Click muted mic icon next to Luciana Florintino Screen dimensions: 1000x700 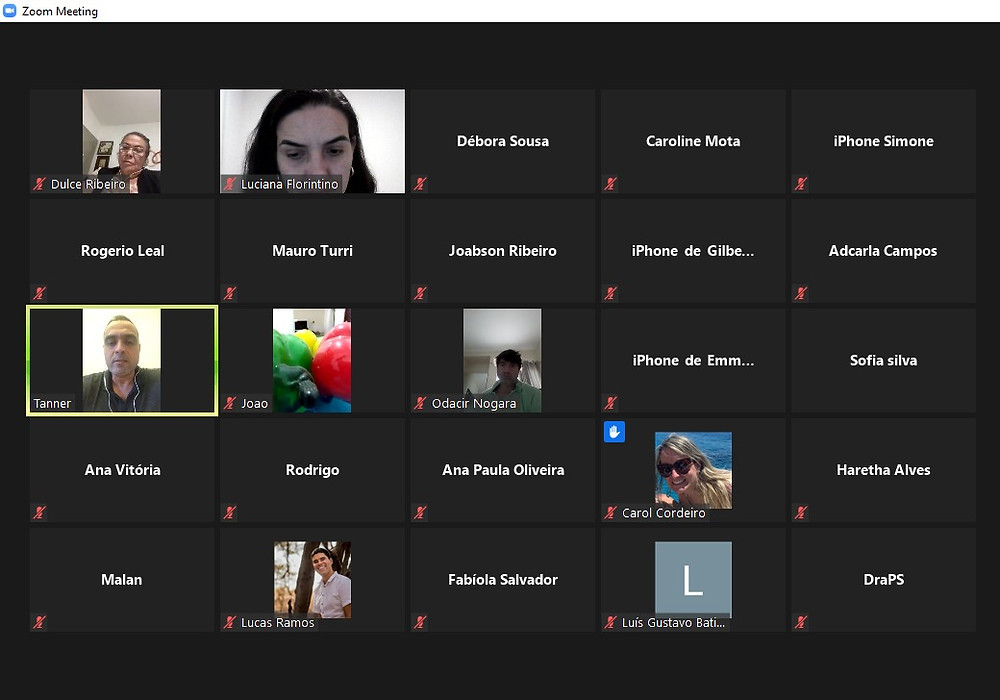230,184
